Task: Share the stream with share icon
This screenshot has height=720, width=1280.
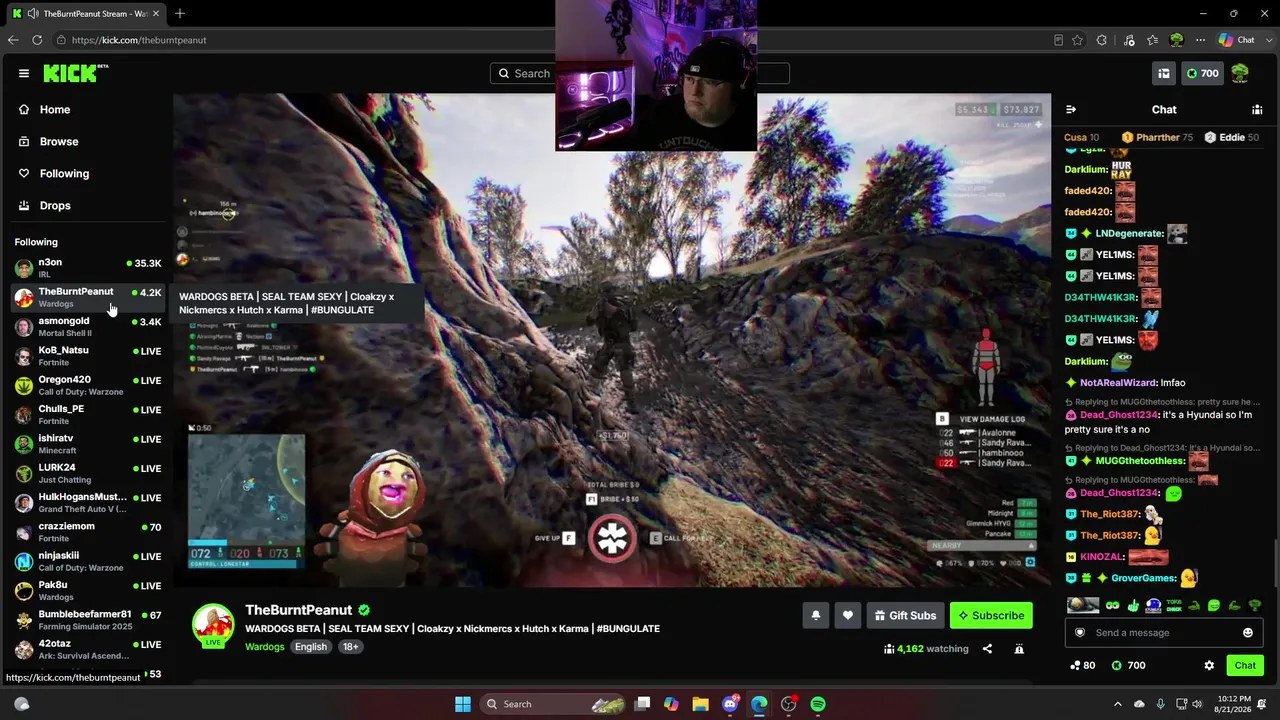Action: tap(987, 649)
